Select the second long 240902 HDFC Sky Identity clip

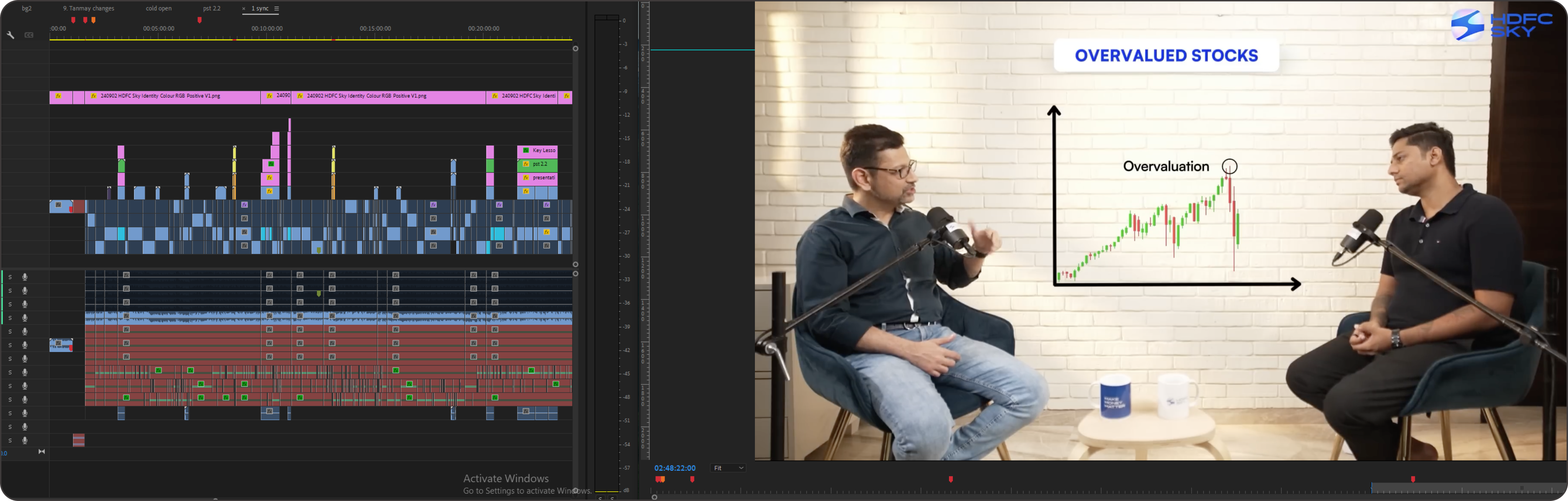click(x=388, y=97)
